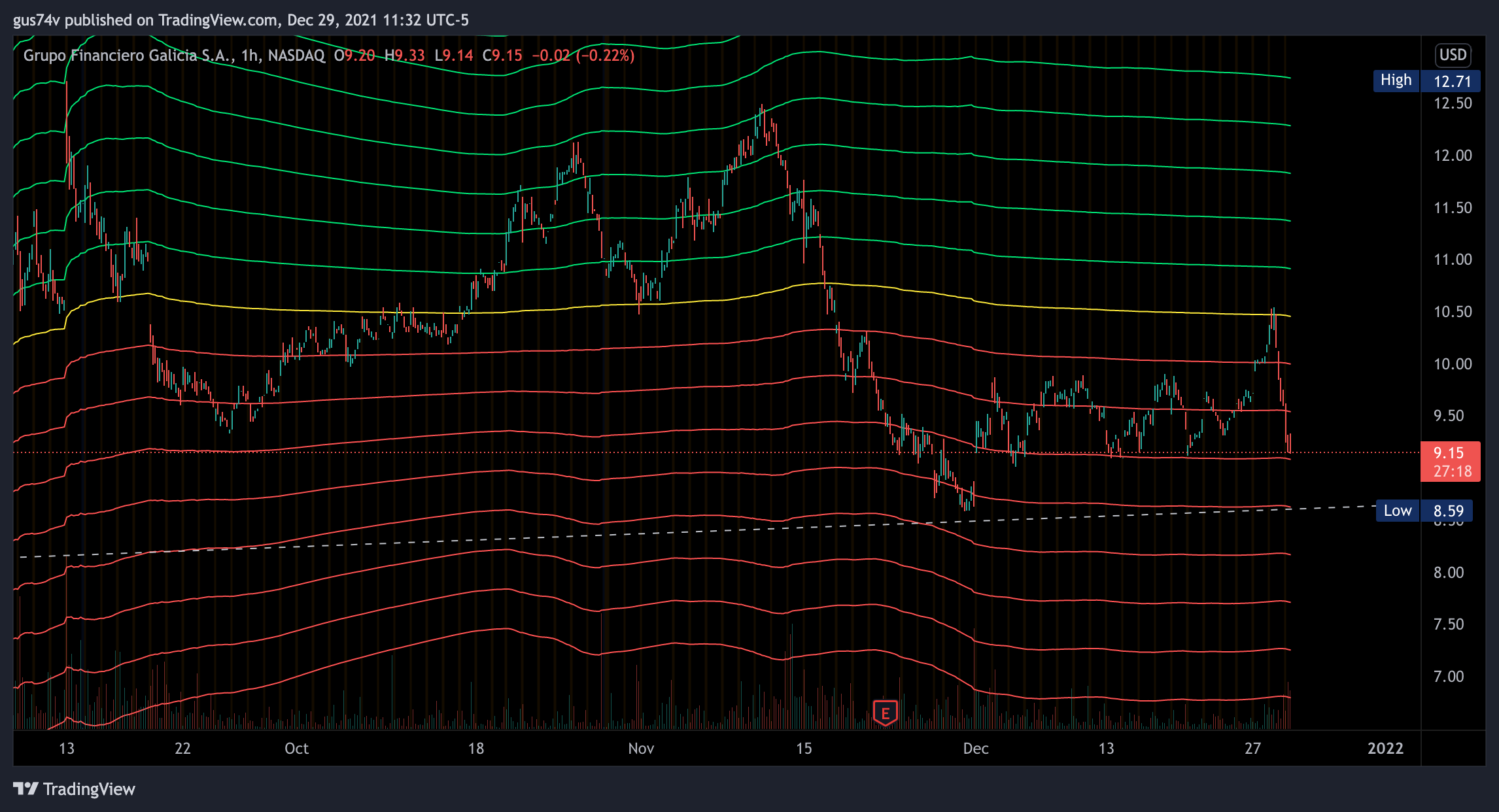
Task: Click the TradingView logo at bottom left
Action: 74,789
